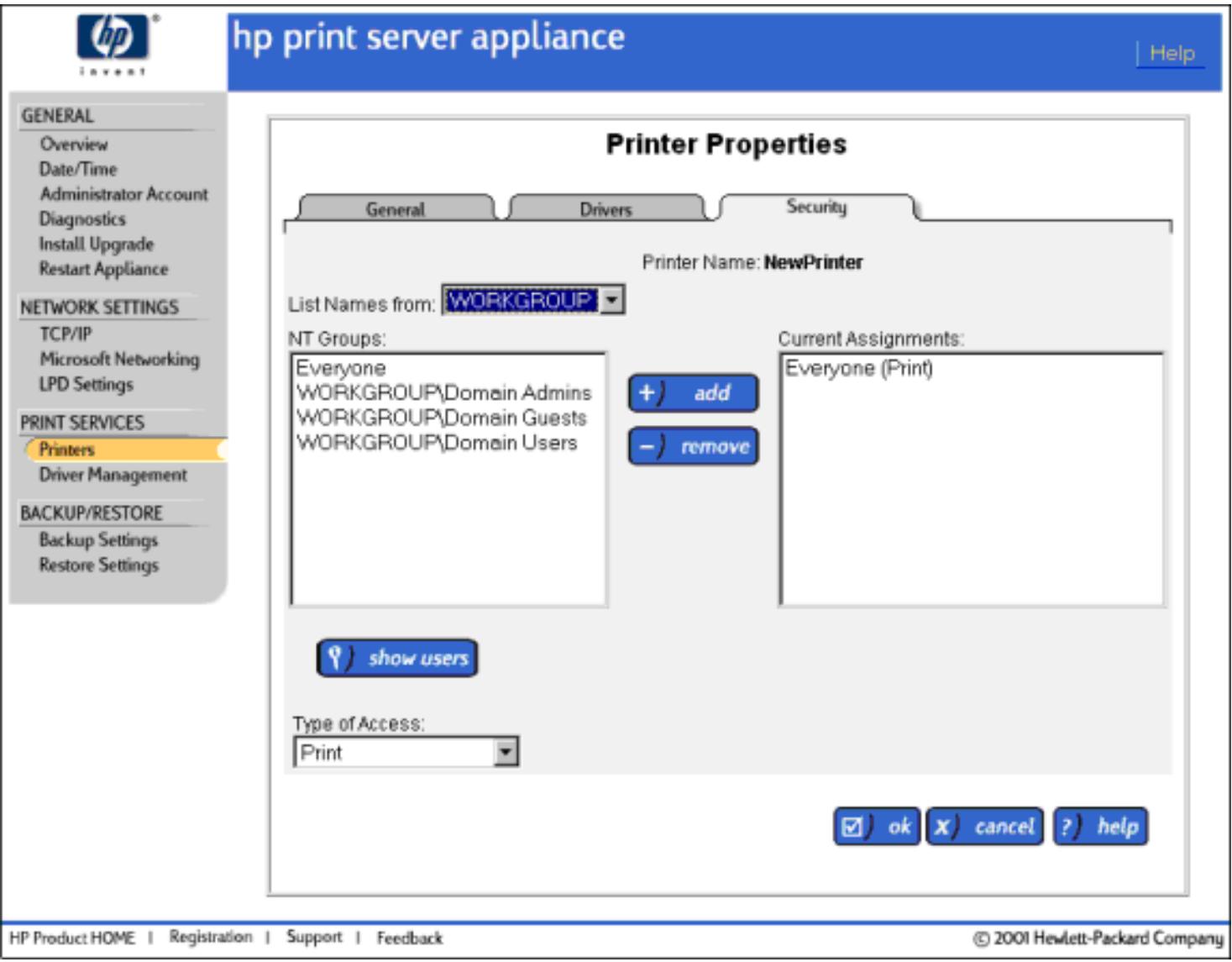Switch to the Drivers tab
Image resolution: width=1232 pixels, height=962 pixels.
pyautogui.click(x=606, y=208)
